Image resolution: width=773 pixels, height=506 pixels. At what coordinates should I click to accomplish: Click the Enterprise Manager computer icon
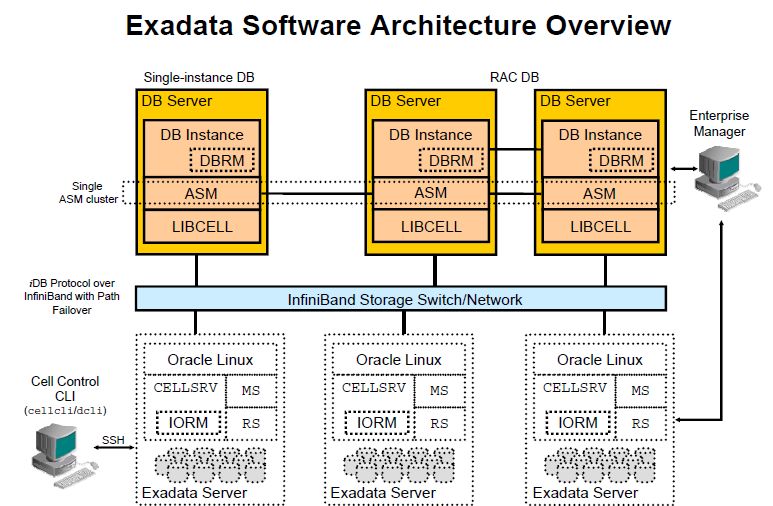[x=728, y=181]
